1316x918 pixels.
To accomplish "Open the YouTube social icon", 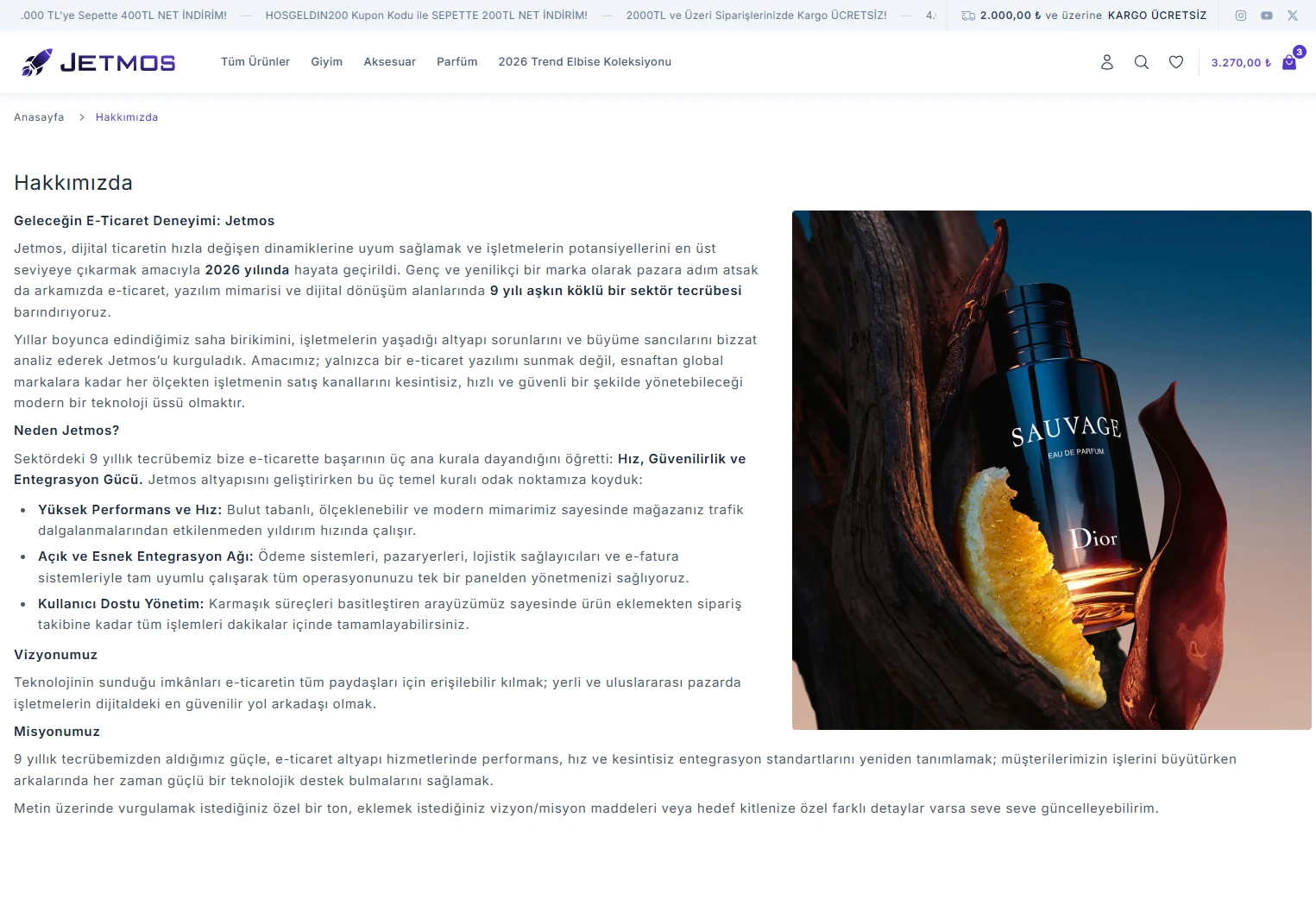I will (x=1267, y=16).
